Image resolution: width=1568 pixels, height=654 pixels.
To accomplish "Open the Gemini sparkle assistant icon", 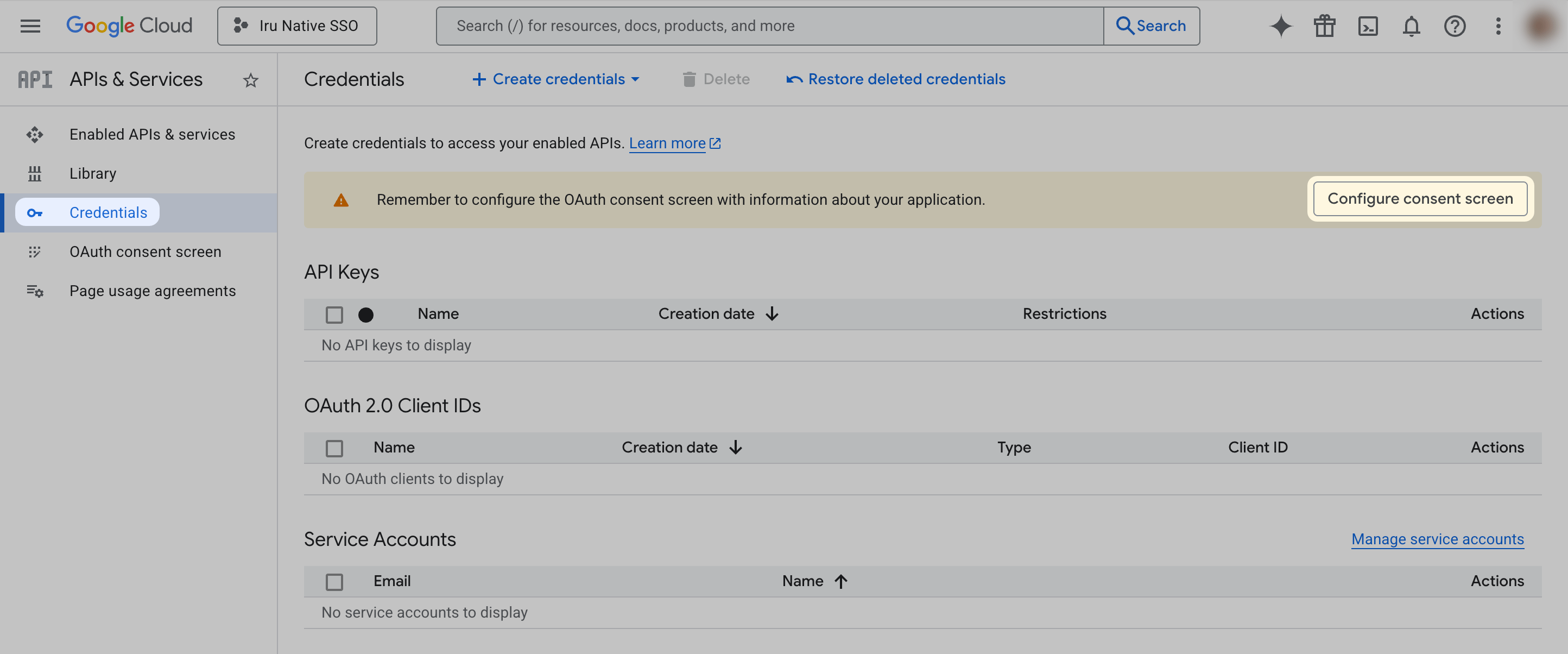I will tap(1281, 26).
